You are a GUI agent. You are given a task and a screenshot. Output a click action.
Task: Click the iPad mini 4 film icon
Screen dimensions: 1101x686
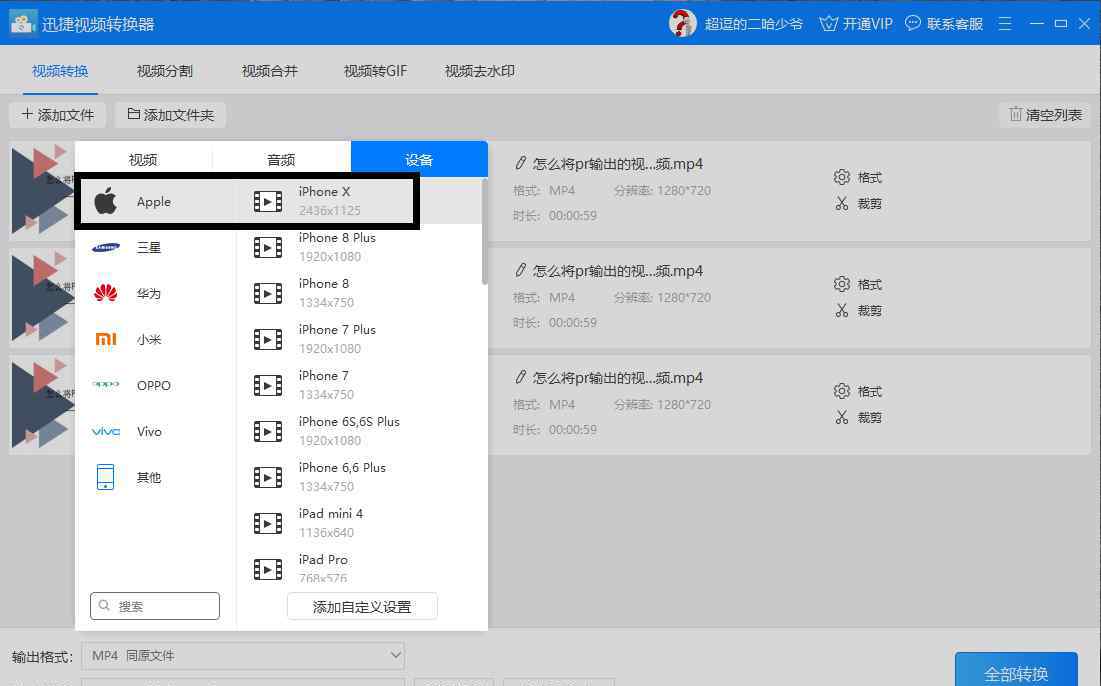(x=268, y=523)
